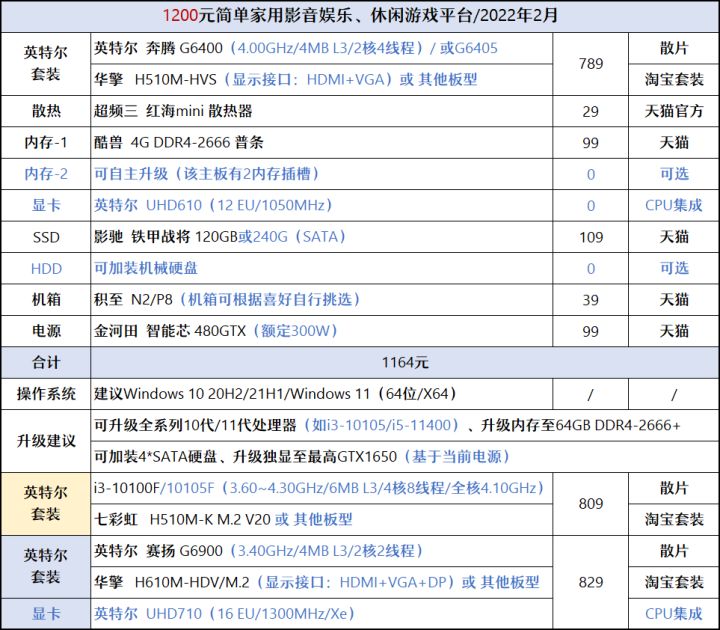Click the '机箱' row label

click(46, 300)
